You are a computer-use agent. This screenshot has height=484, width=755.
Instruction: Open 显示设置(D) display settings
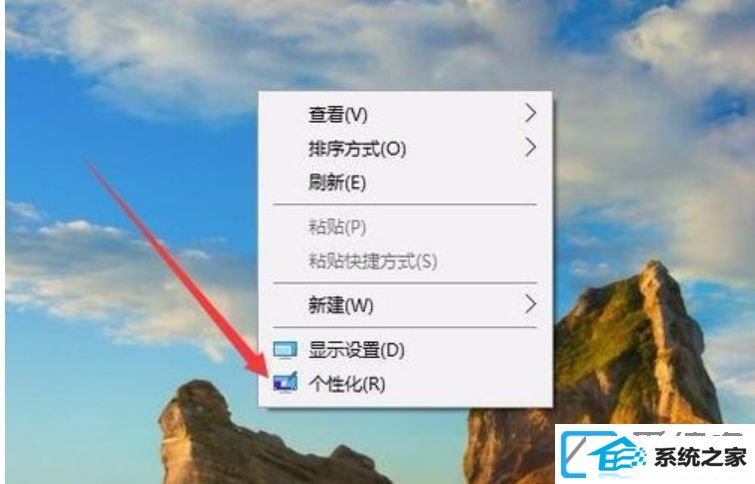pos(405,350)
